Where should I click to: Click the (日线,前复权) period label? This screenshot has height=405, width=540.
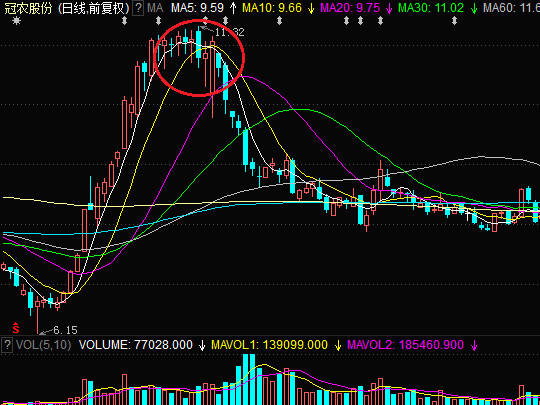[93, 8]
